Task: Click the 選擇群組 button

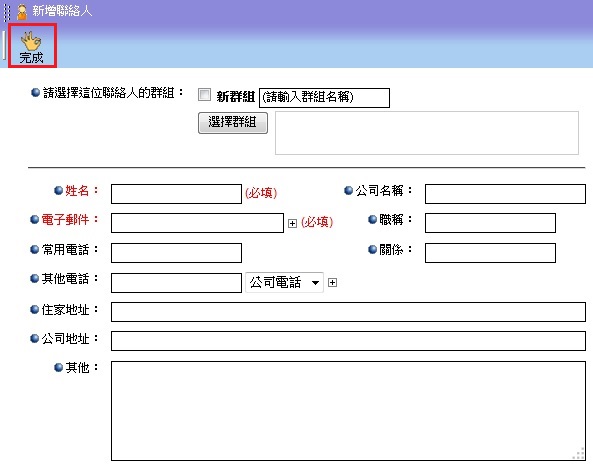Action: click(233, 123)
